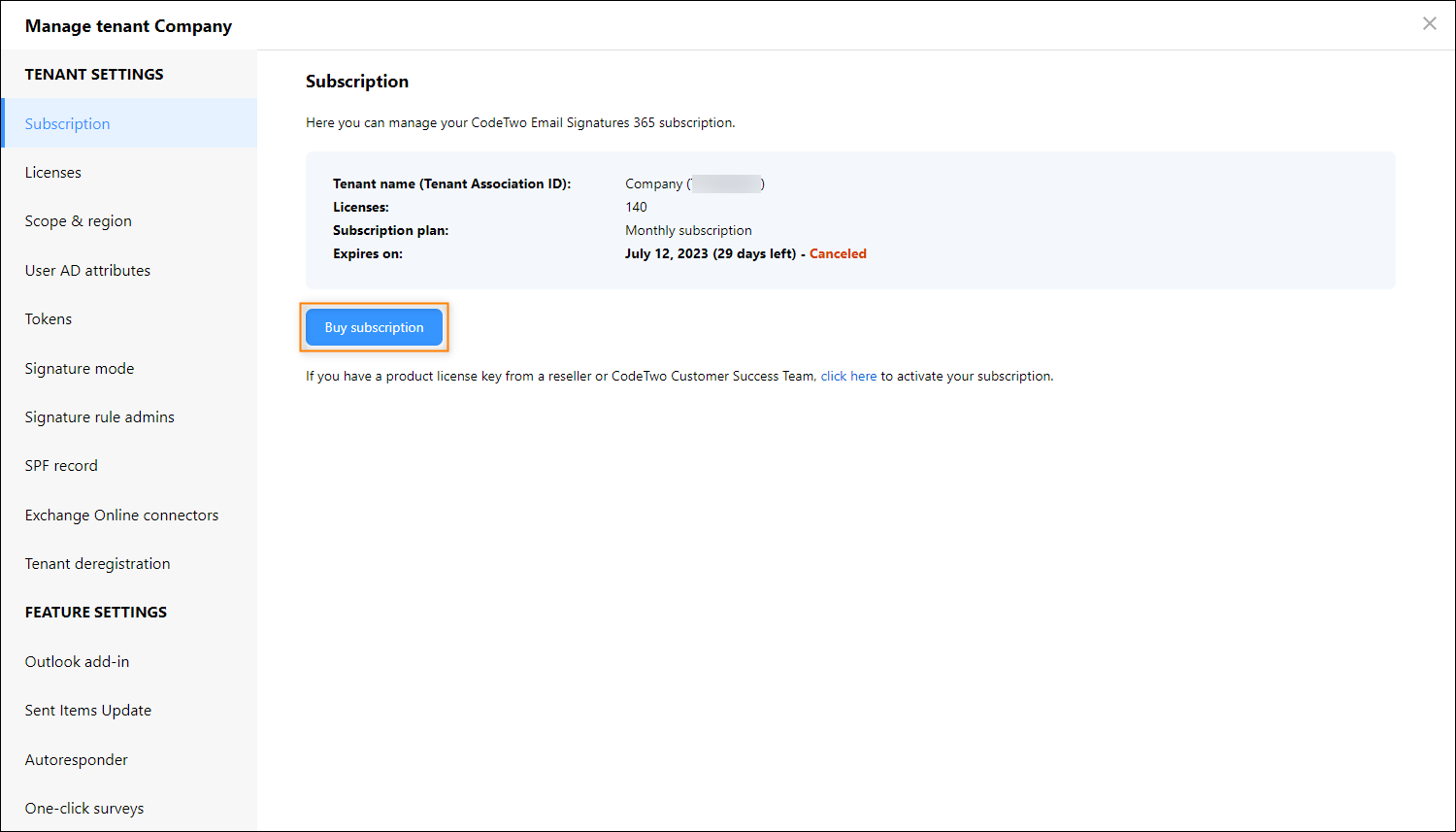Open SPF record settings
This screenshot has width=1456, height=832.
click(x=129, y=465)
